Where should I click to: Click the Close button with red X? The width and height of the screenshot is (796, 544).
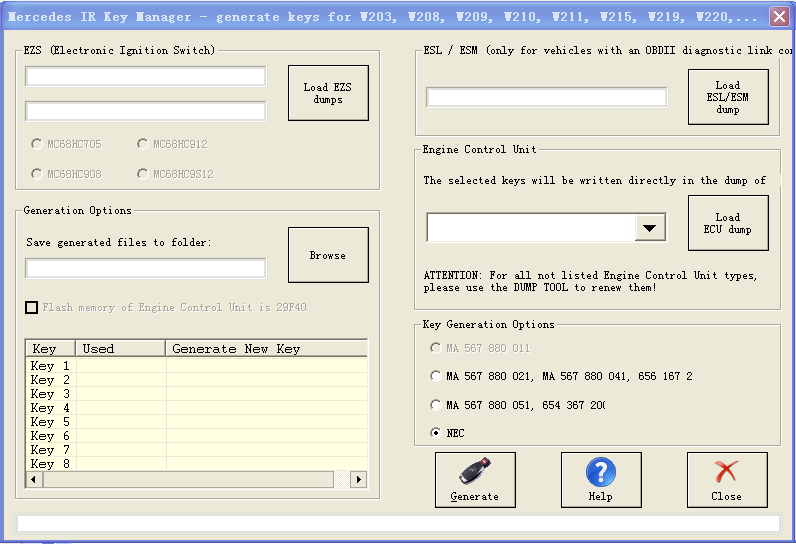(x=727, y=480)
